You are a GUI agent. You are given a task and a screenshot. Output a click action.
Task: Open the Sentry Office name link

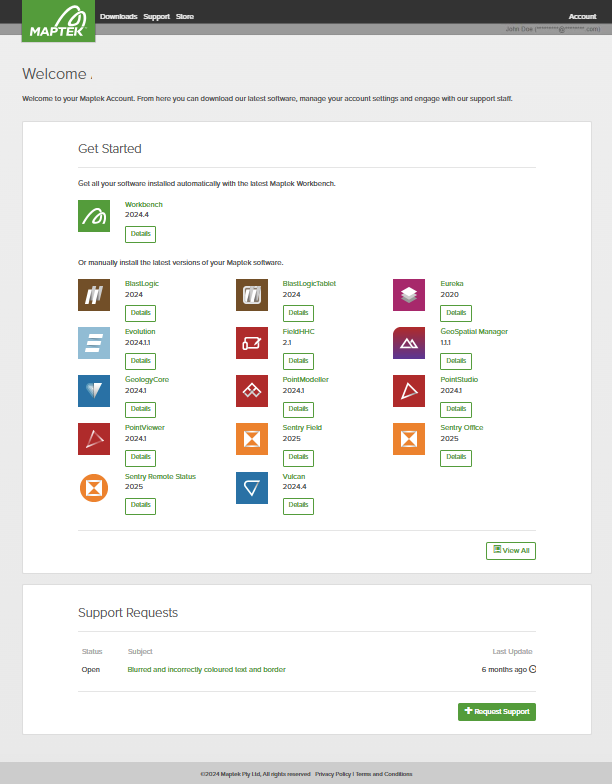point(462,428)
